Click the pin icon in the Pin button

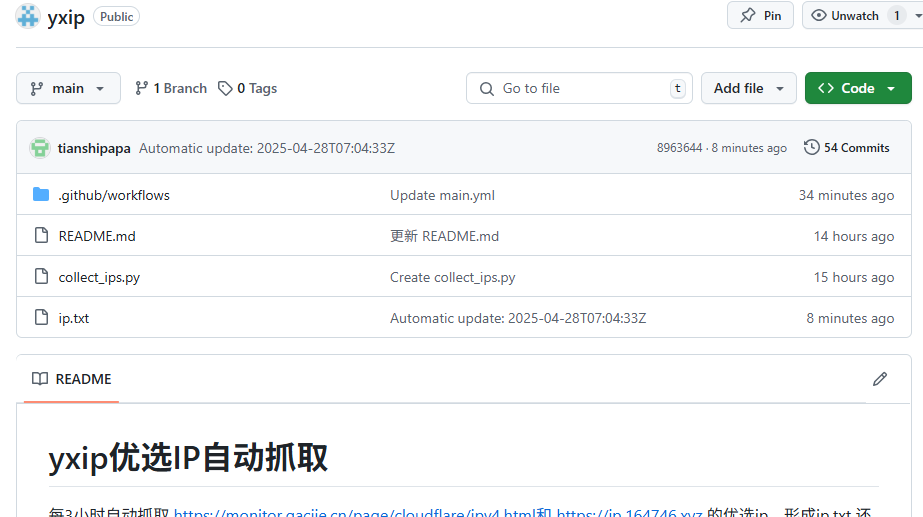pyautogui.click(x=748, y=15)
